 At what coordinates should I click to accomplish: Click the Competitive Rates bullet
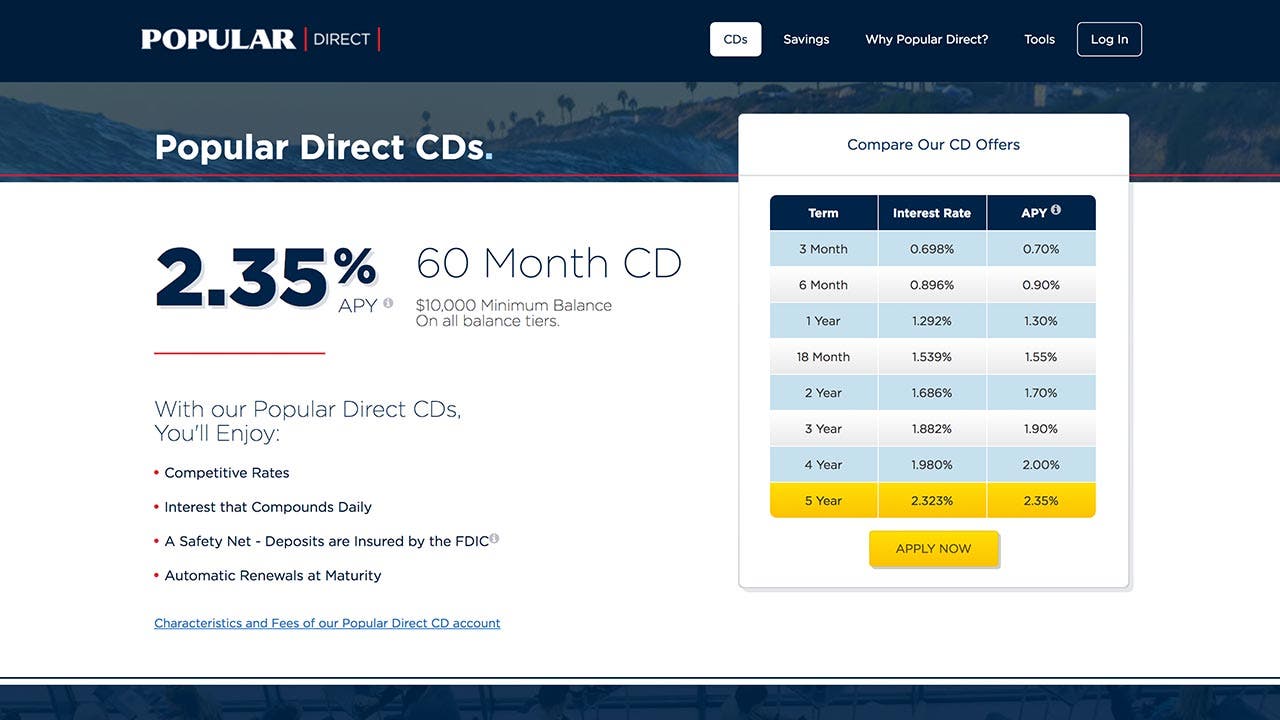(227, 473)
